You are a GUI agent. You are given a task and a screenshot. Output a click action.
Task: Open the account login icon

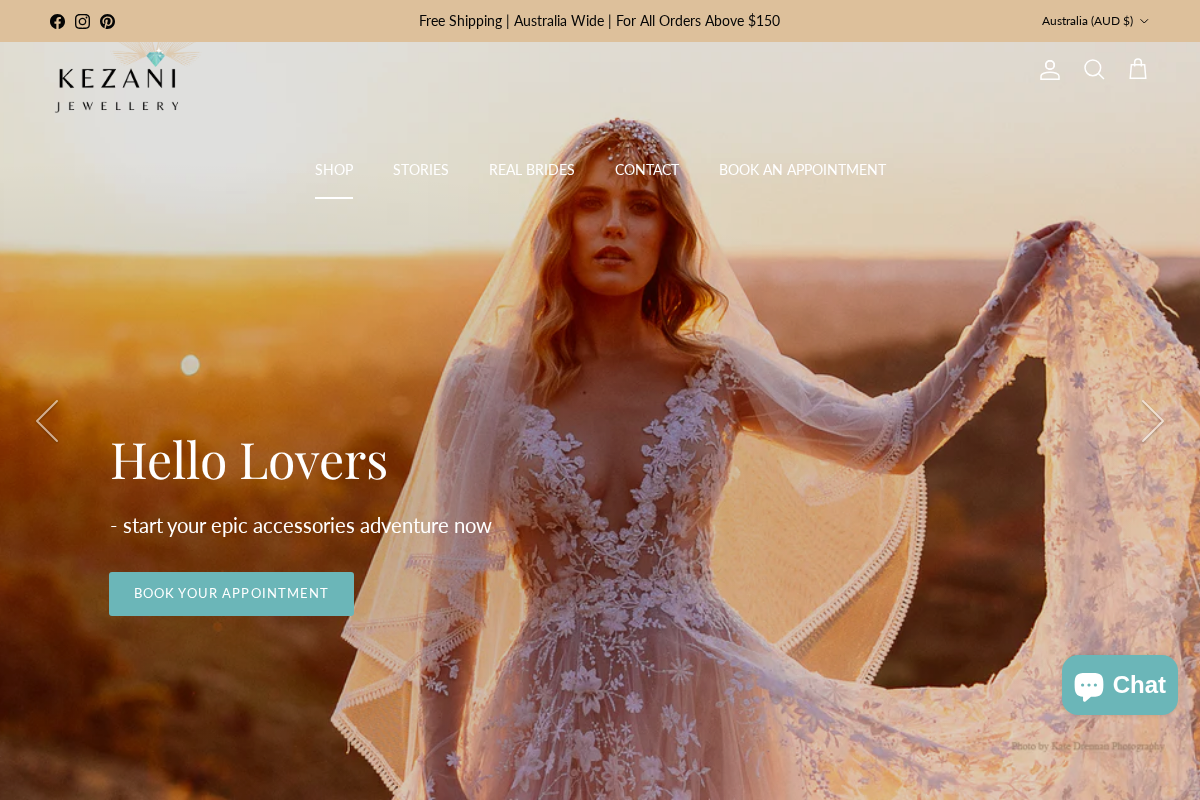tap(1050, 69)
